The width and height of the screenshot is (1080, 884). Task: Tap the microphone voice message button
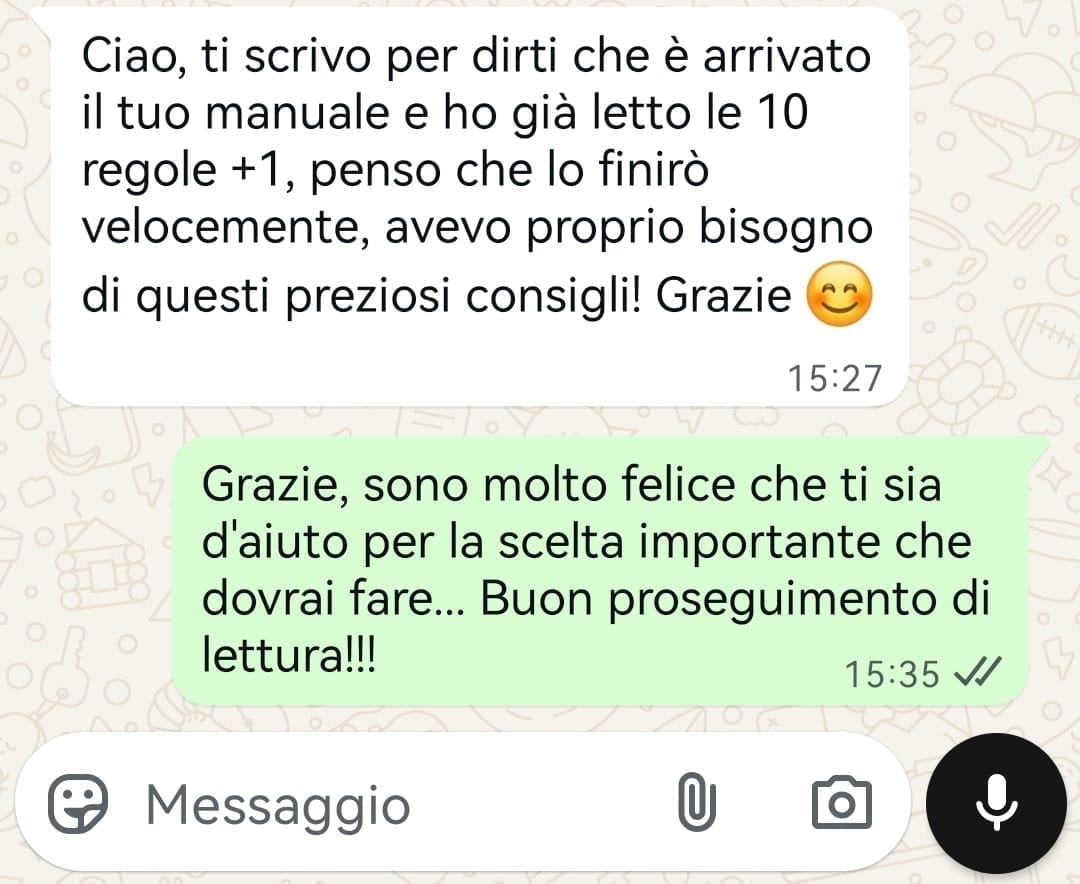[x=997, y=803]
